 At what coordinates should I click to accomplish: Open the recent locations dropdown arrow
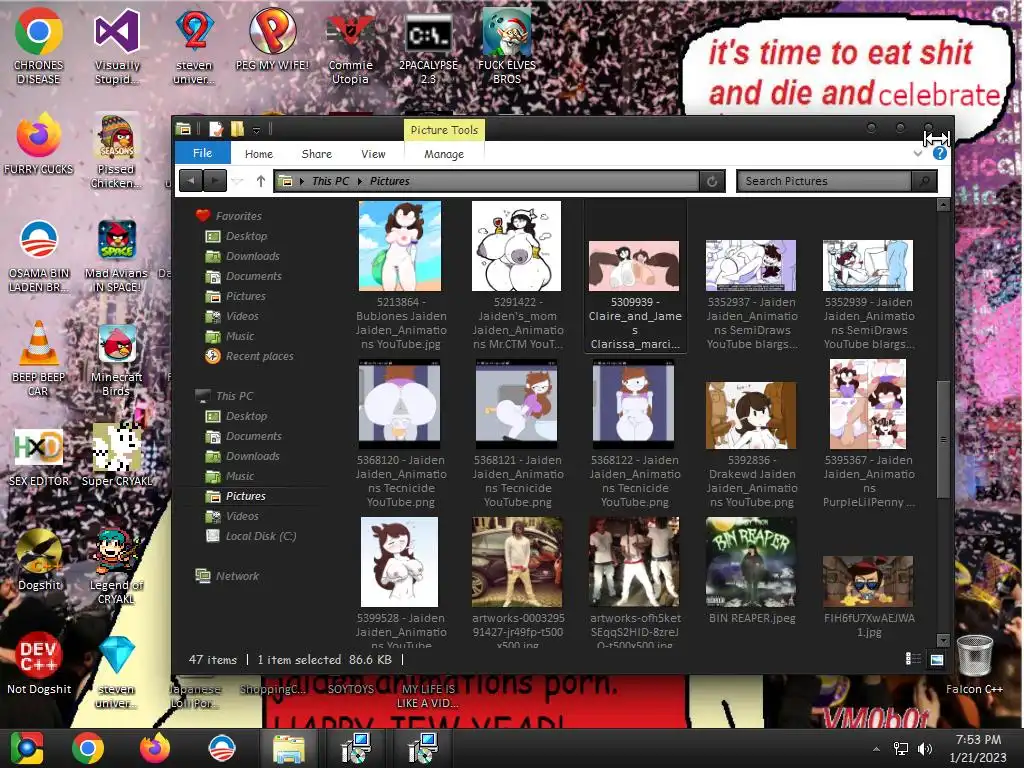(238, 182)
